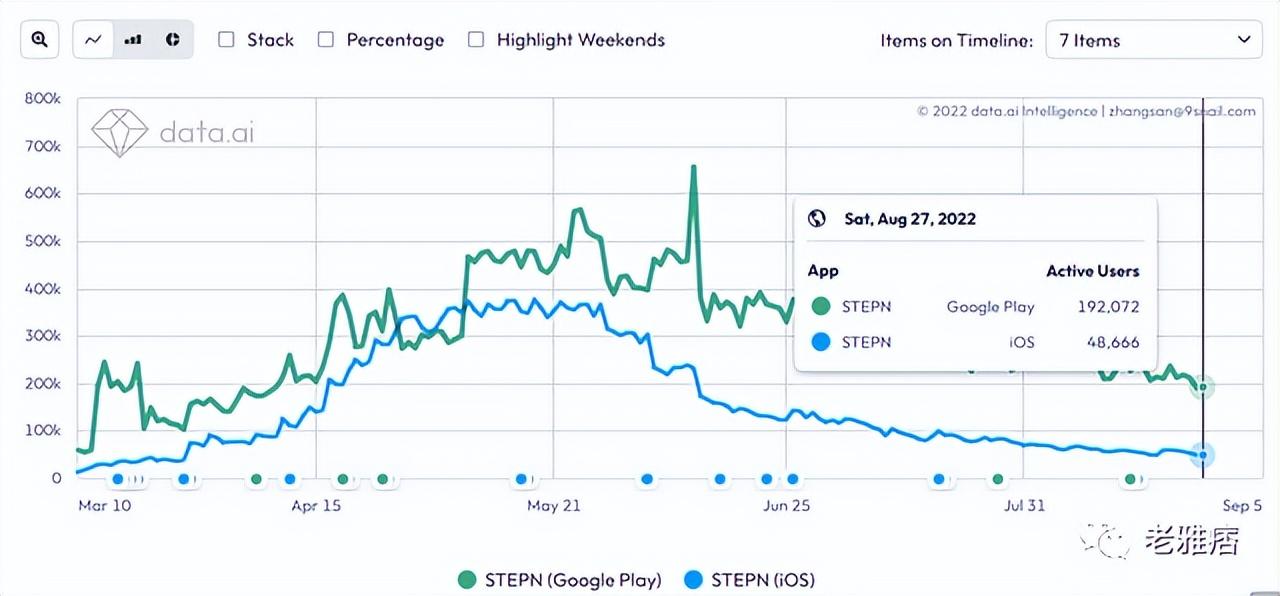Toggle STEPN (Google Play) legend series
The height and width of the screenshot is (596, 1280).
tap(559, 580)
